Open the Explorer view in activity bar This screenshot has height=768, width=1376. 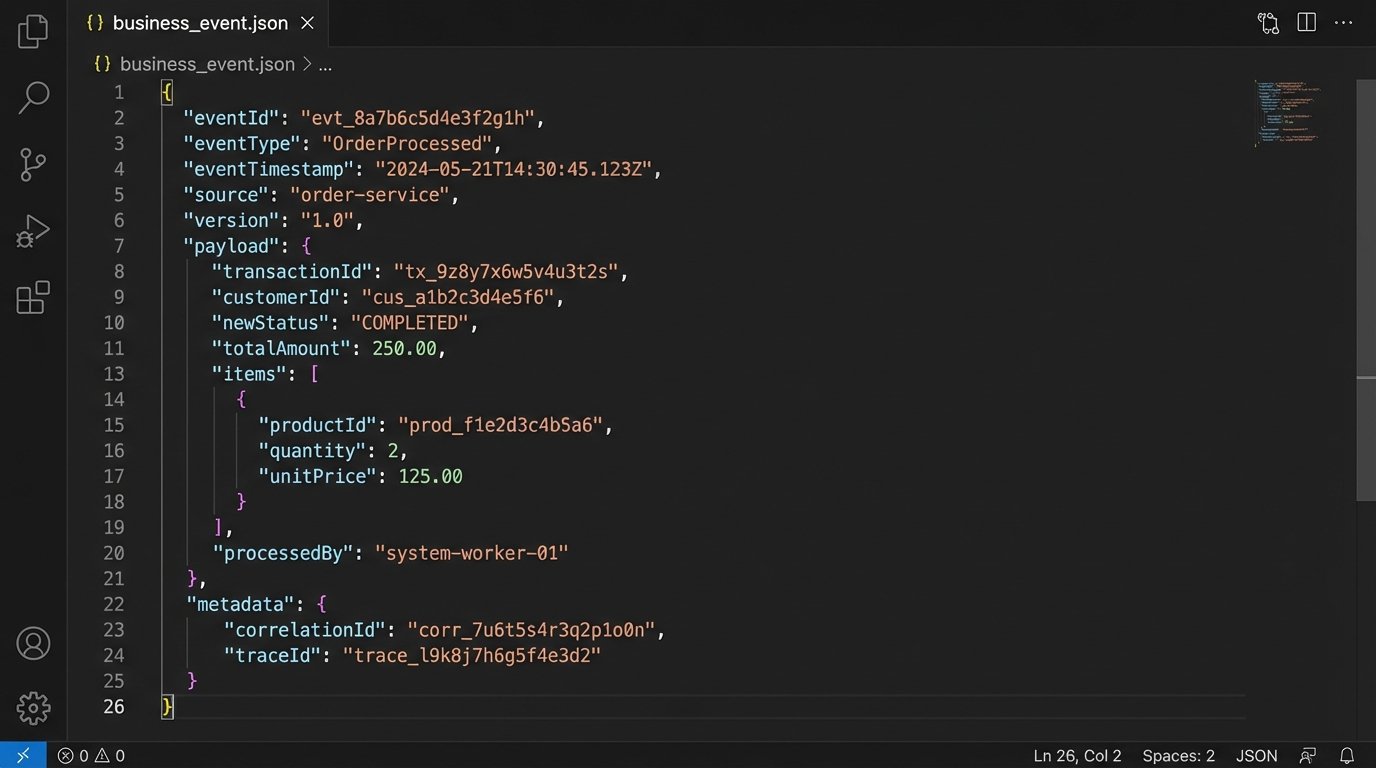(x=33, y=31)
